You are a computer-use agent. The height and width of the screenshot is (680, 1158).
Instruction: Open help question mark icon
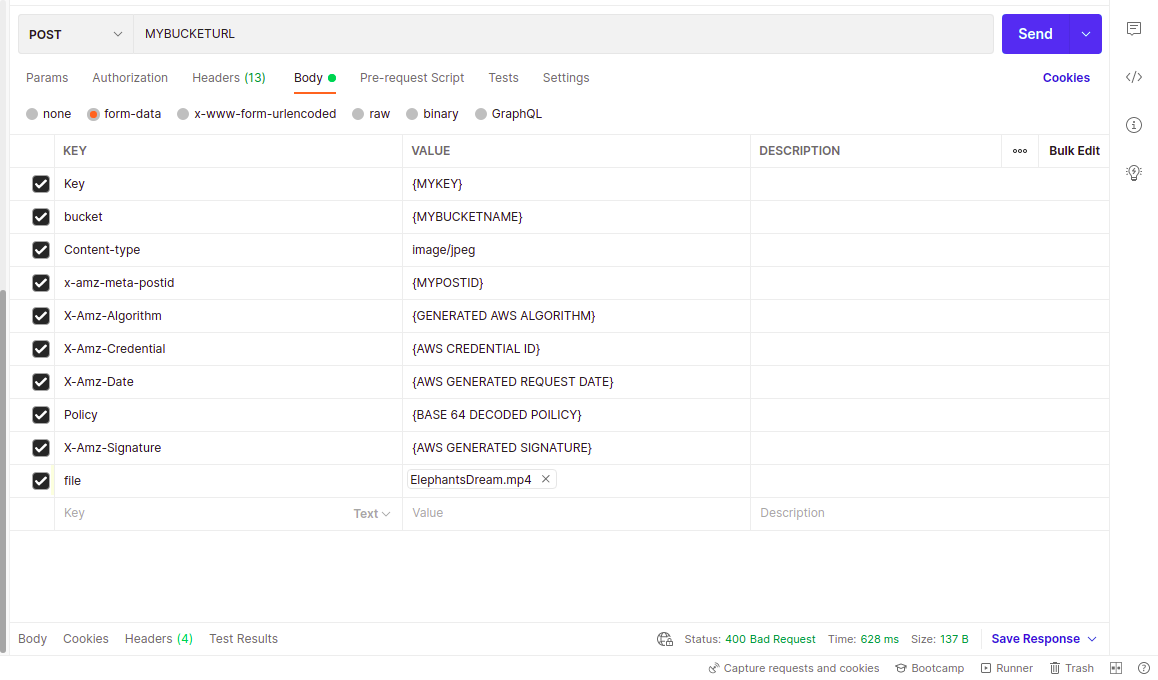(x=1143, y=668)
